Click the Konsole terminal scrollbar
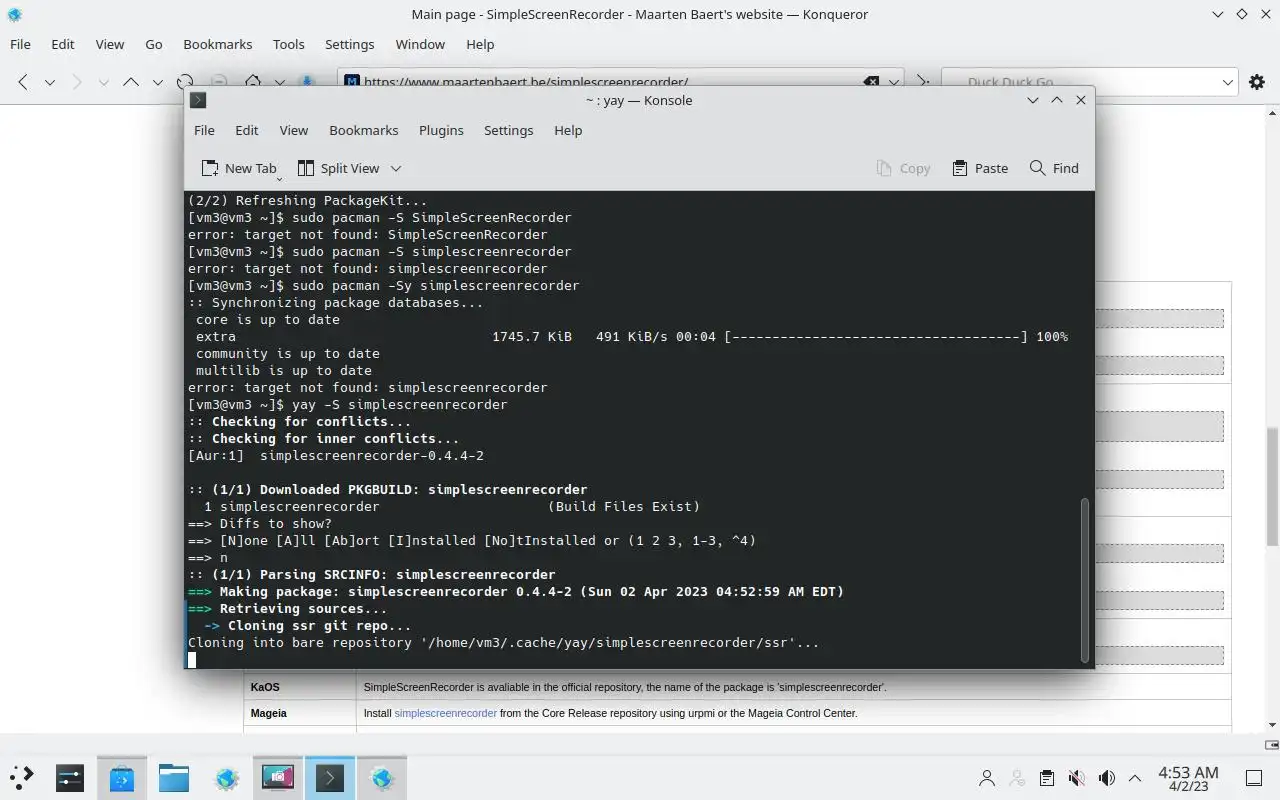This screenshot has width=1280, height=800. coord(1086,580)
